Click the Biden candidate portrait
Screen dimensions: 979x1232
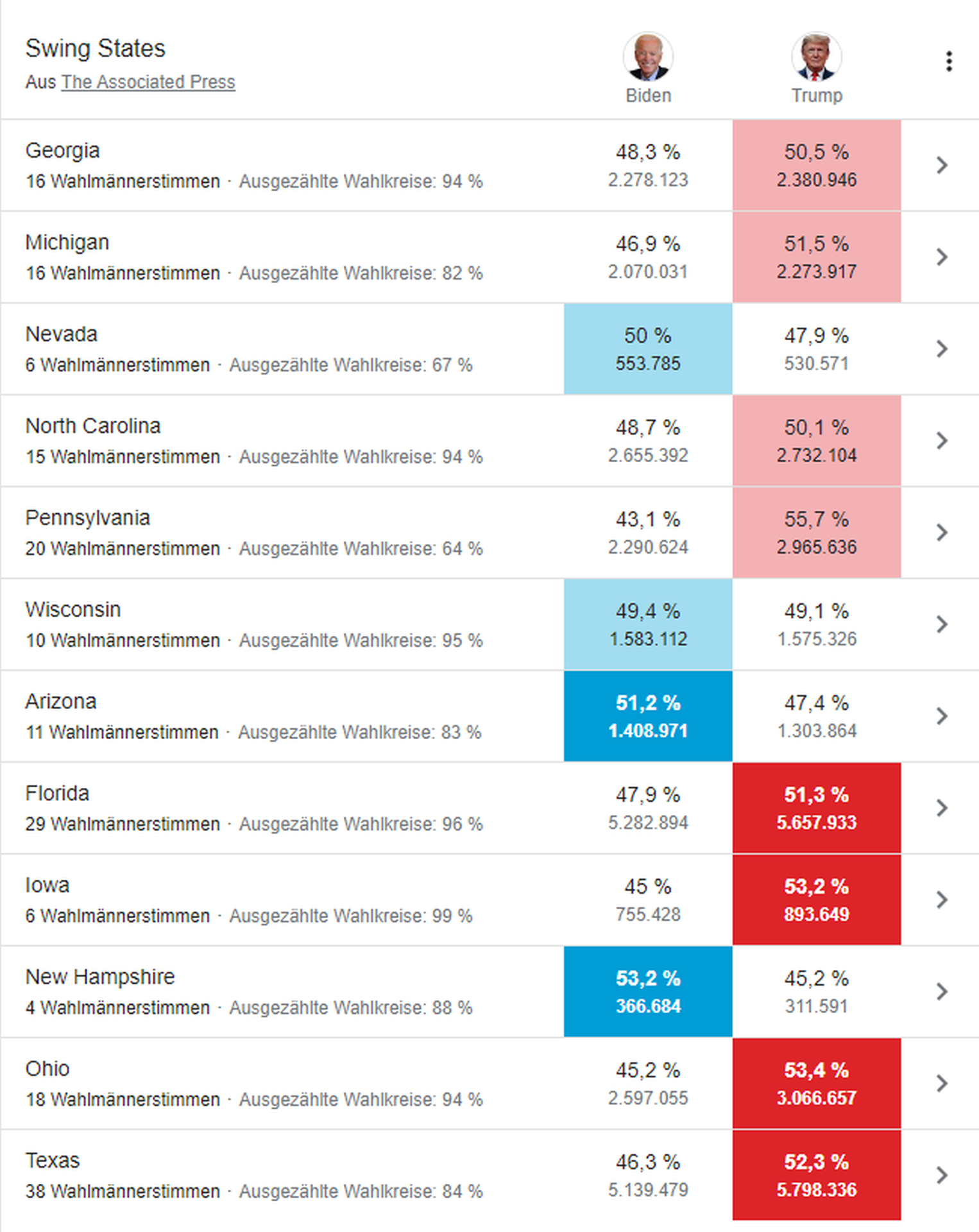[648, 56]
